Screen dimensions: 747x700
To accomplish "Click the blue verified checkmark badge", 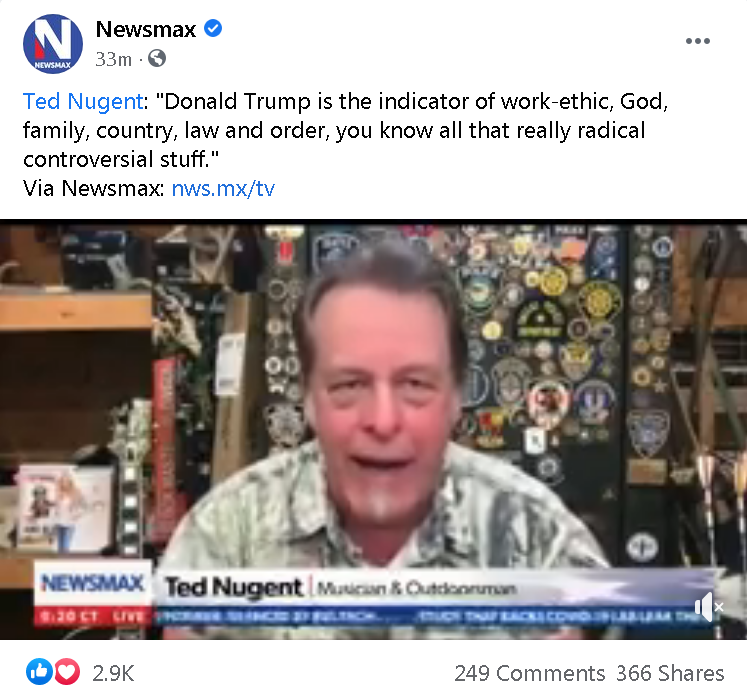I will 213,29.
